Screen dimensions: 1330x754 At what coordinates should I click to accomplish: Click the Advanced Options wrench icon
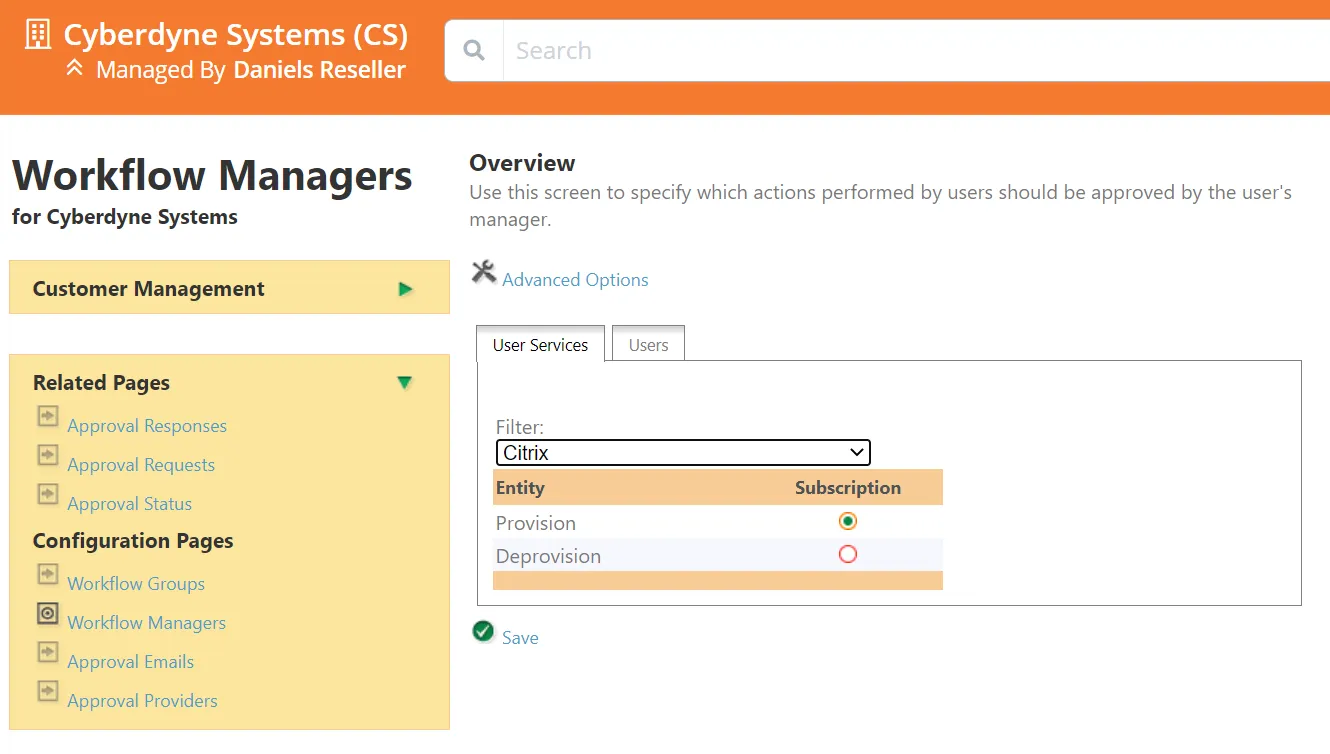[x=484, y=272]
